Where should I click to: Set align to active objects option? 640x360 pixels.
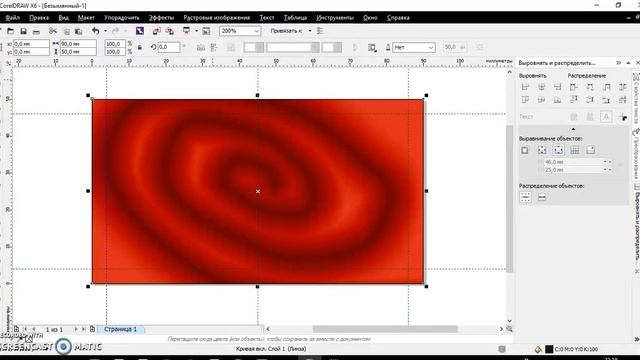(x=525, y=150)
